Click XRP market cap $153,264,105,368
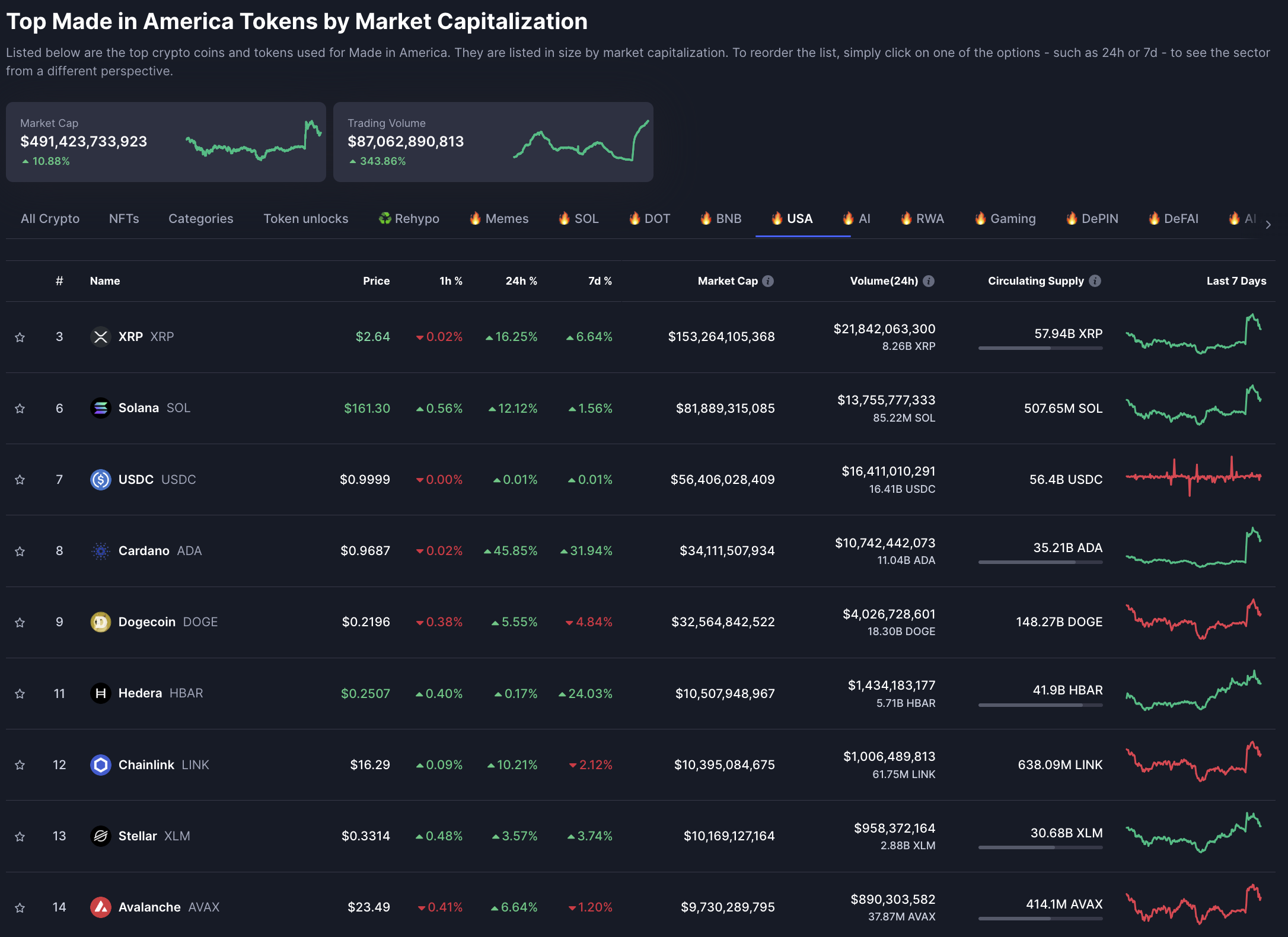This screenshot has height=937, width=1288. pos(721,337)
